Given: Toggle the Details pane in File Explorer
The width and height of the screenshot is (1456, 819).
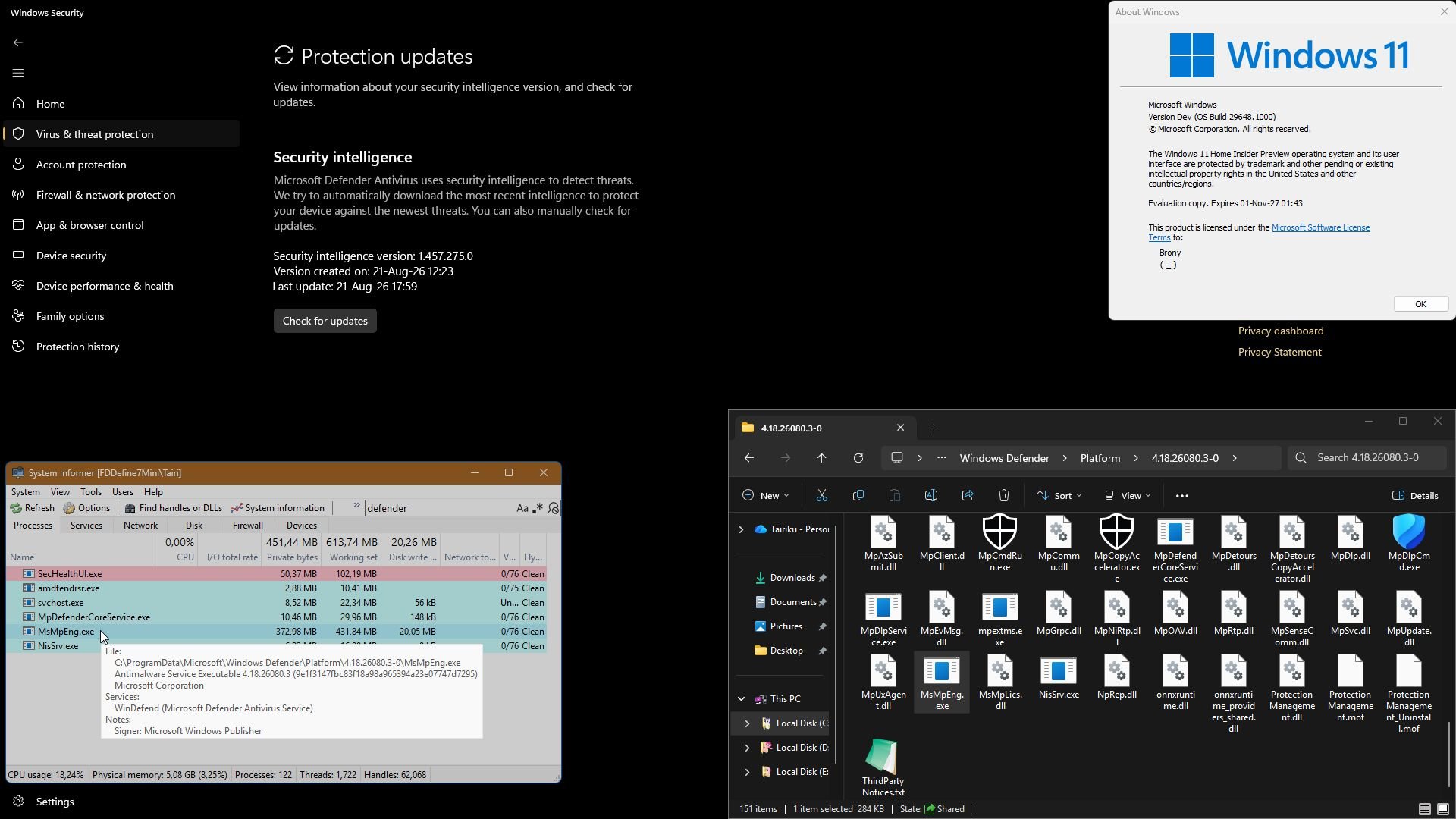Looking at the screenshot, I should pos(1415,496).
